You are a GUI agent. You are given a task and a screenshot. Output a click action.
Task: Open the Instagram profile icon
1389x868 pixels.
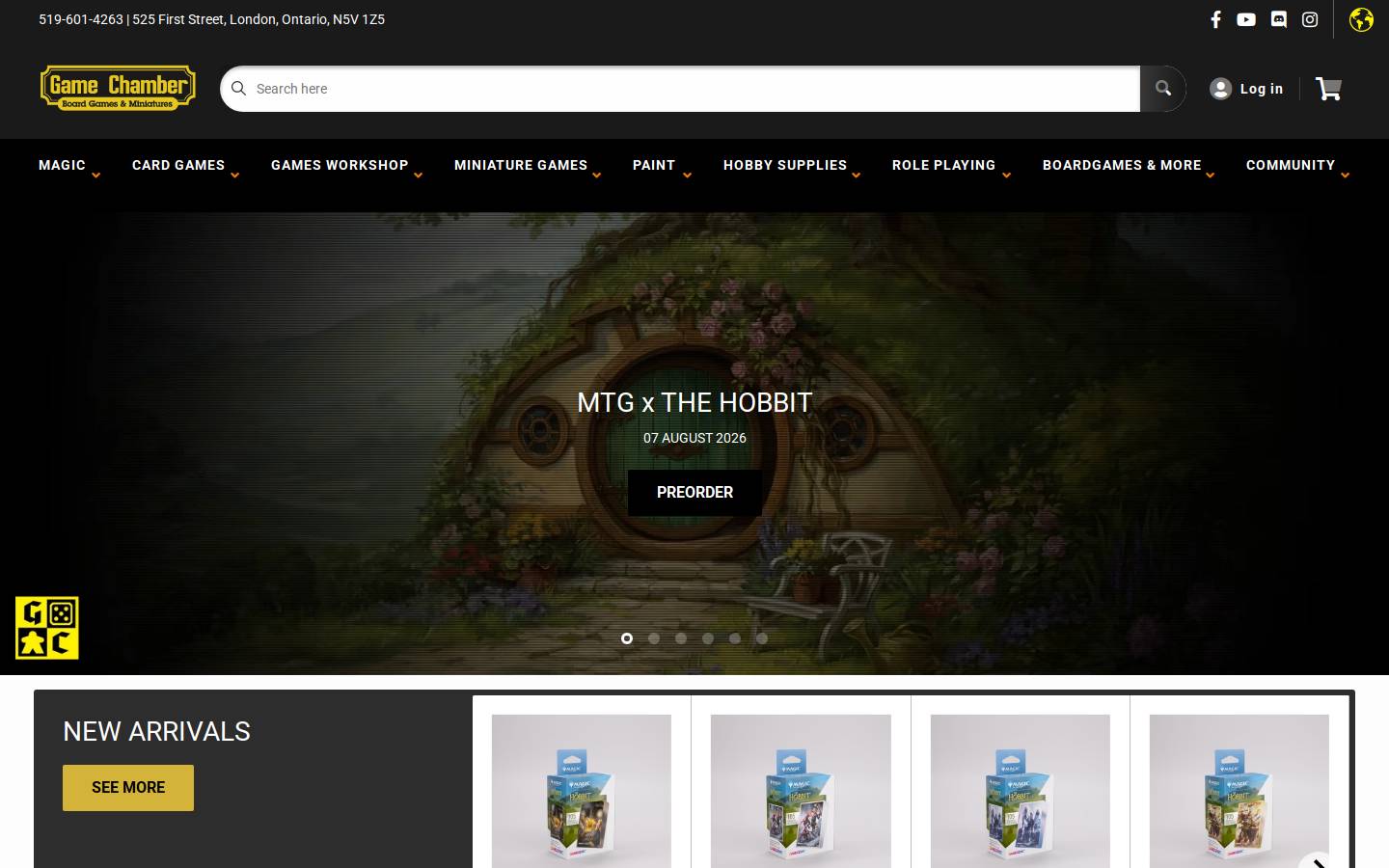pos(1310,19)
